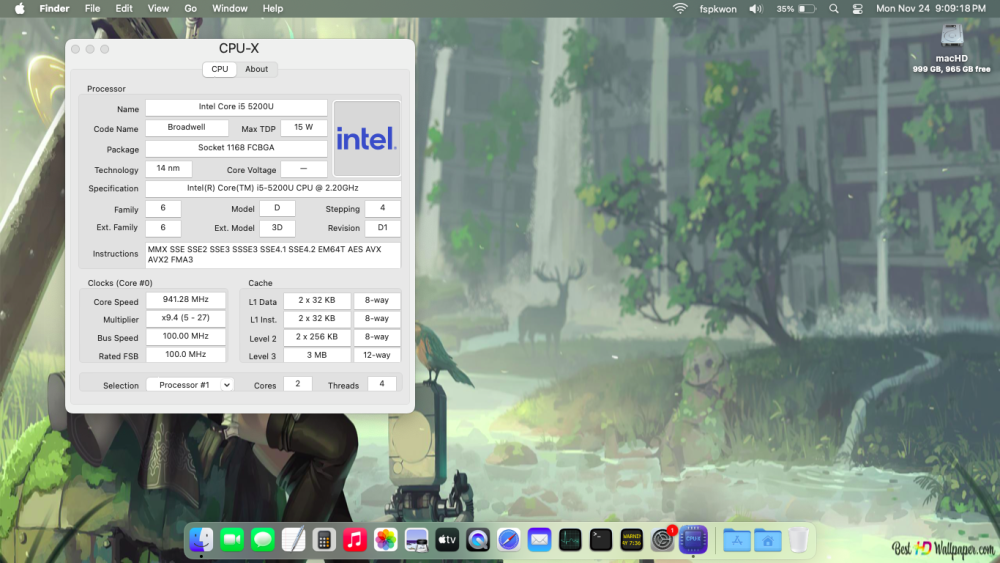The image size is (1000, 563).
Task: Switch to the About tab
Action: 256,69
